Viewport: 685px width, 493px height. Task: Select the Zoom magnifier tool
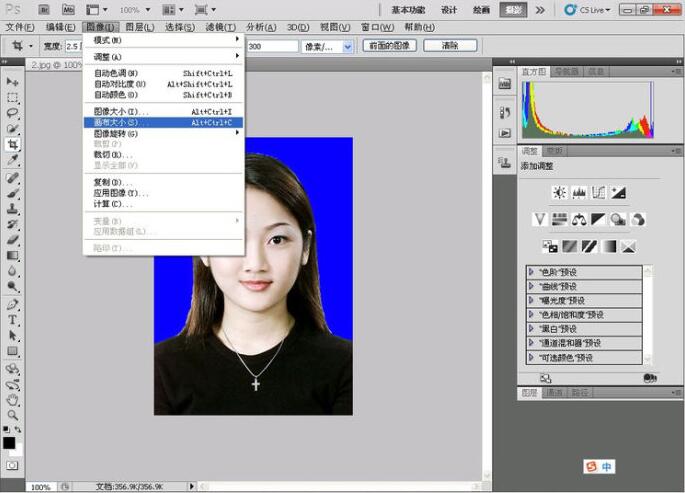pos(13,414)
